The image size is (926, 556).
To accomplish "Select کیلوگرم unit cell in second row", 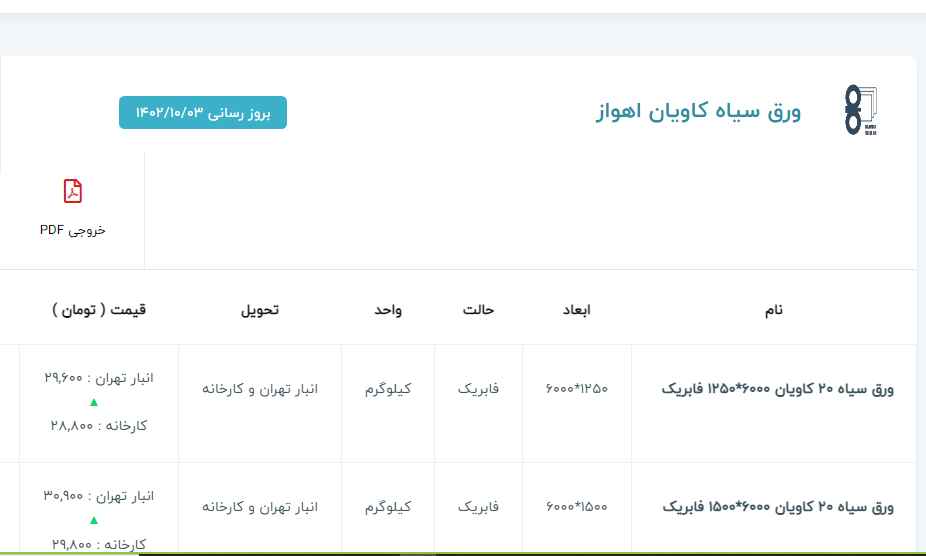I will pos(388,507).
